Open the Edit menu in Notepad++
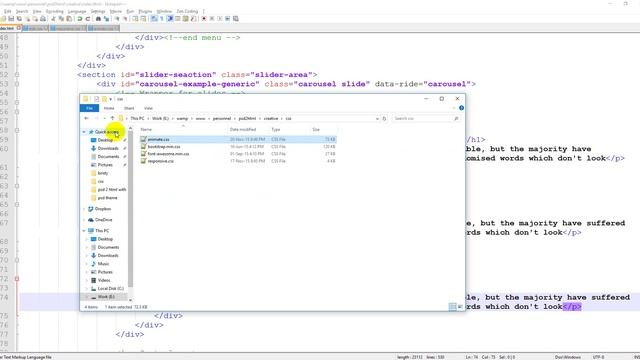640x360 pixels. click(x=8, y=11)
